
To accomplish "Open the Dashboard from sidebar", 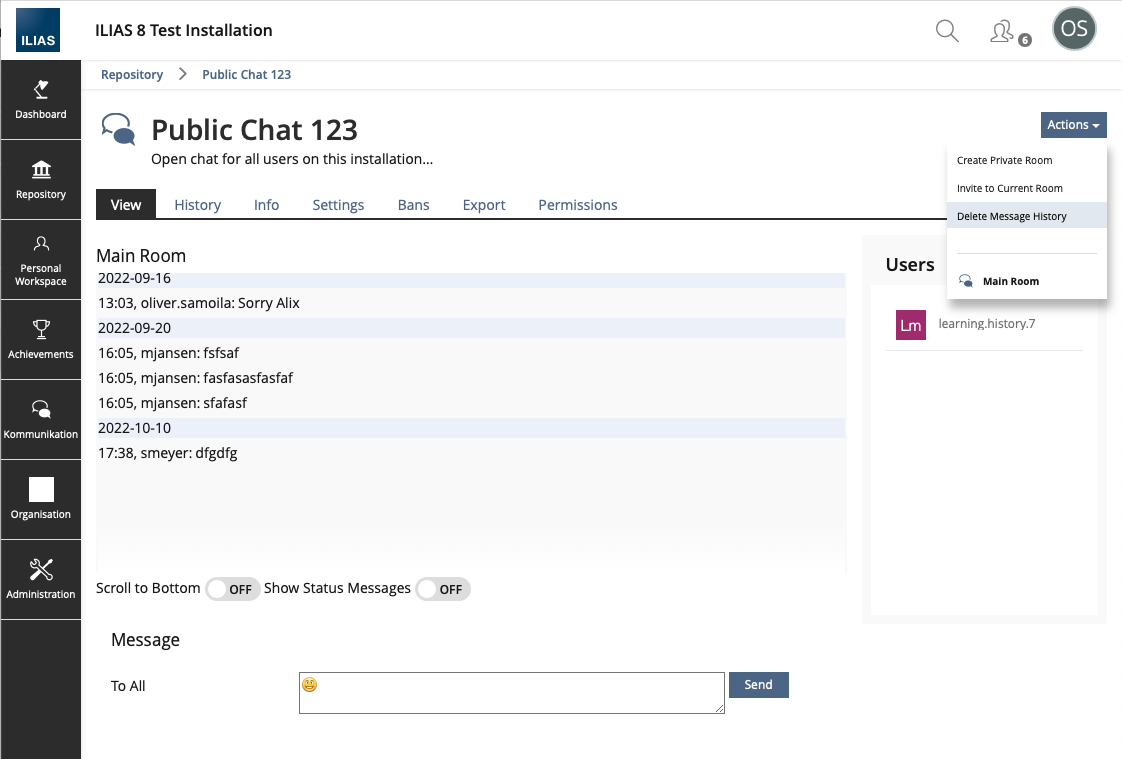I will click(40, 100).
